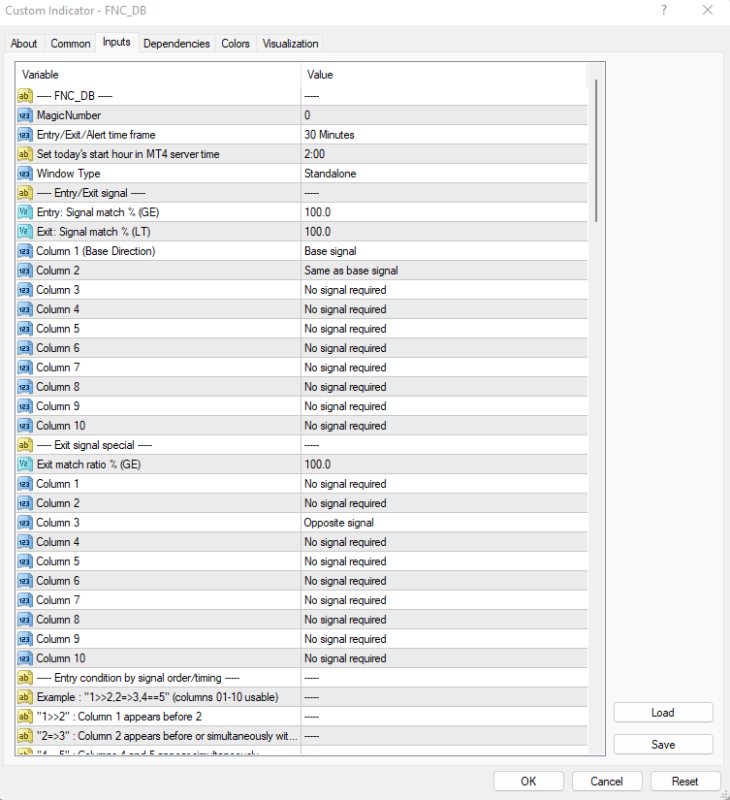Screen dimensions: 730x800
Task: Click the icon beside Exit: Signal match % (LT)
Action: pyautogui.click(x=24, y=232)
